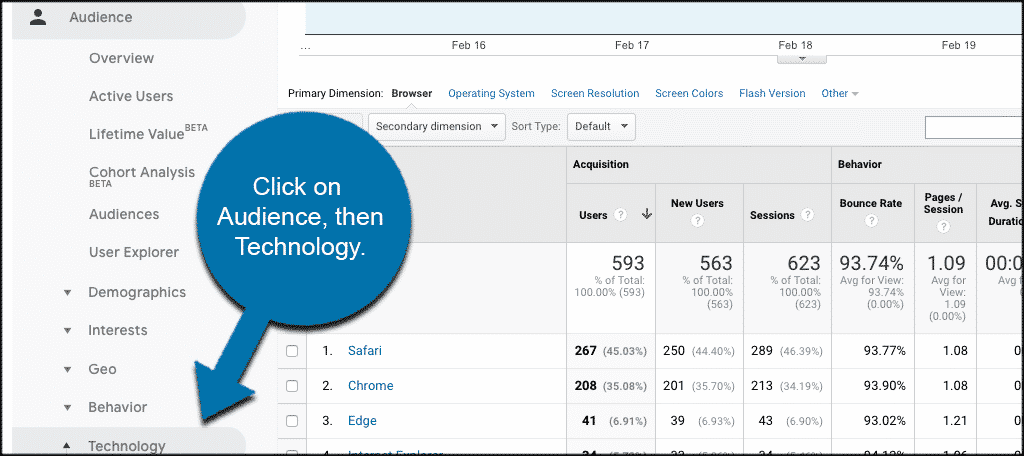The width and height of the screenshot is (1024, 456).
Task: Click the Users column help icon
Action: click(620, 215)
